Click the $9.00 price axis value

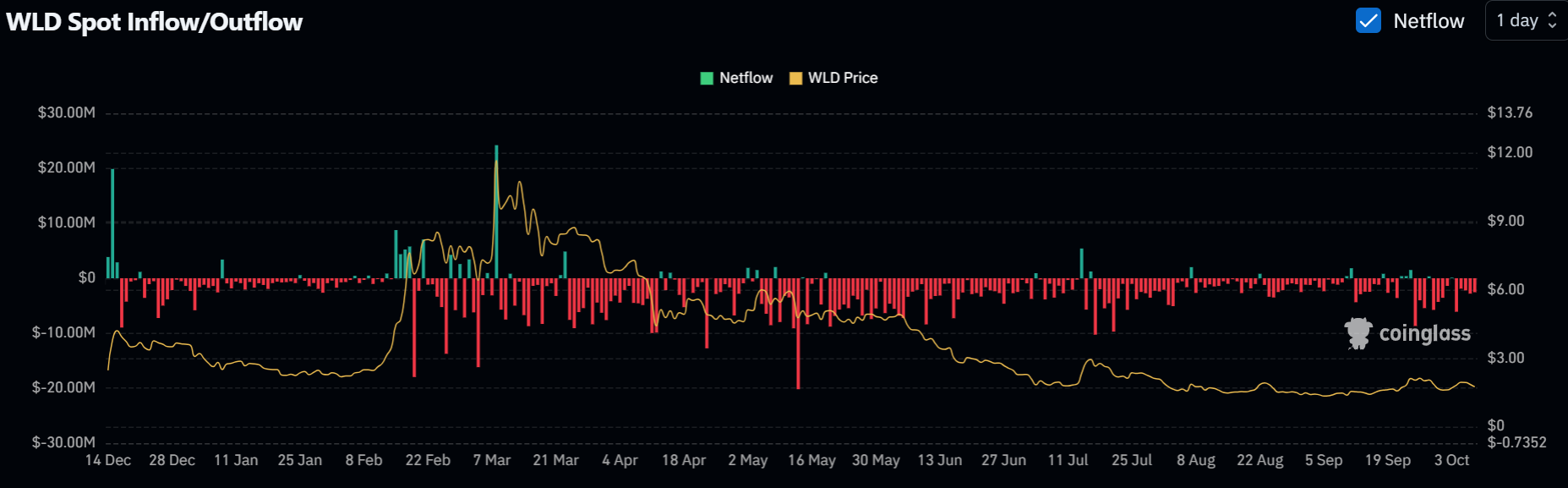coord(1505,221)
